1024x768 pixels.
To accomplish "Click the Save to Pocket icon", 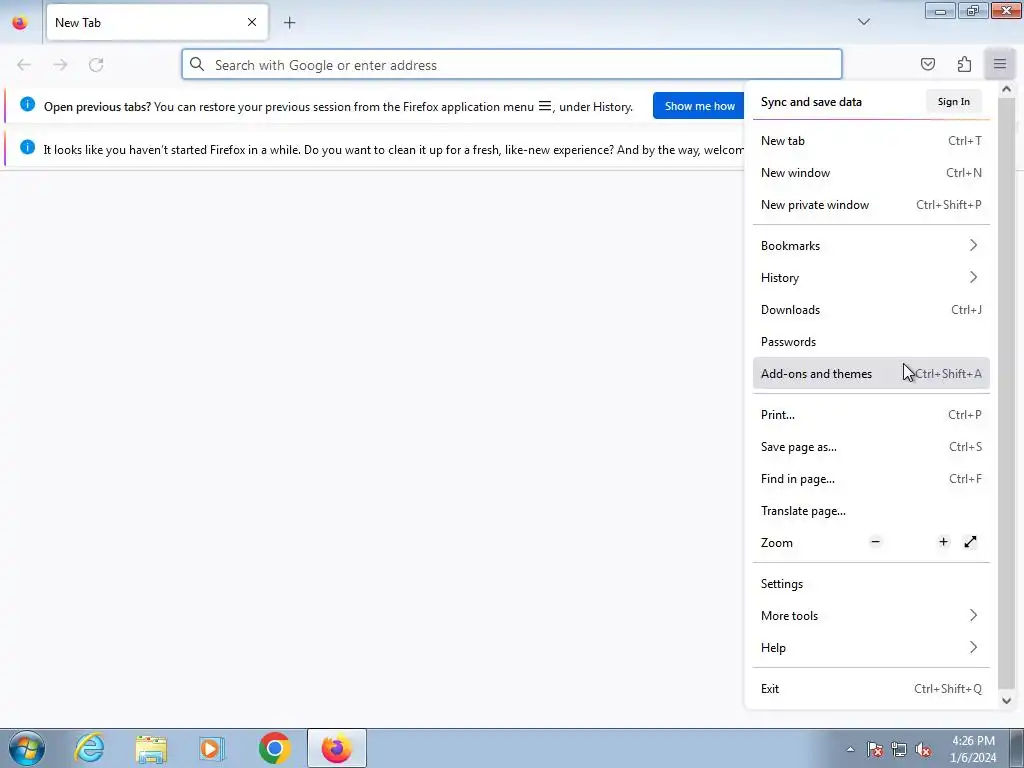I will tap(927, 64).
